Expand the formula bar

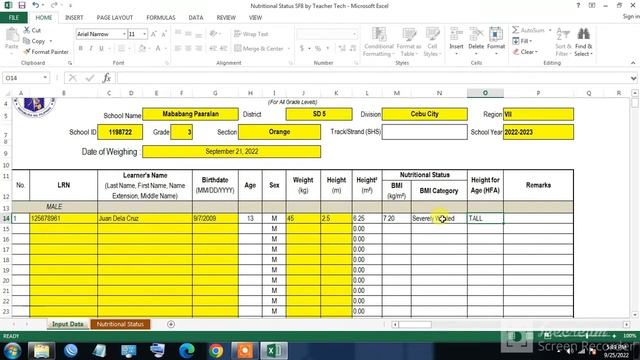[x=633, y=78]
